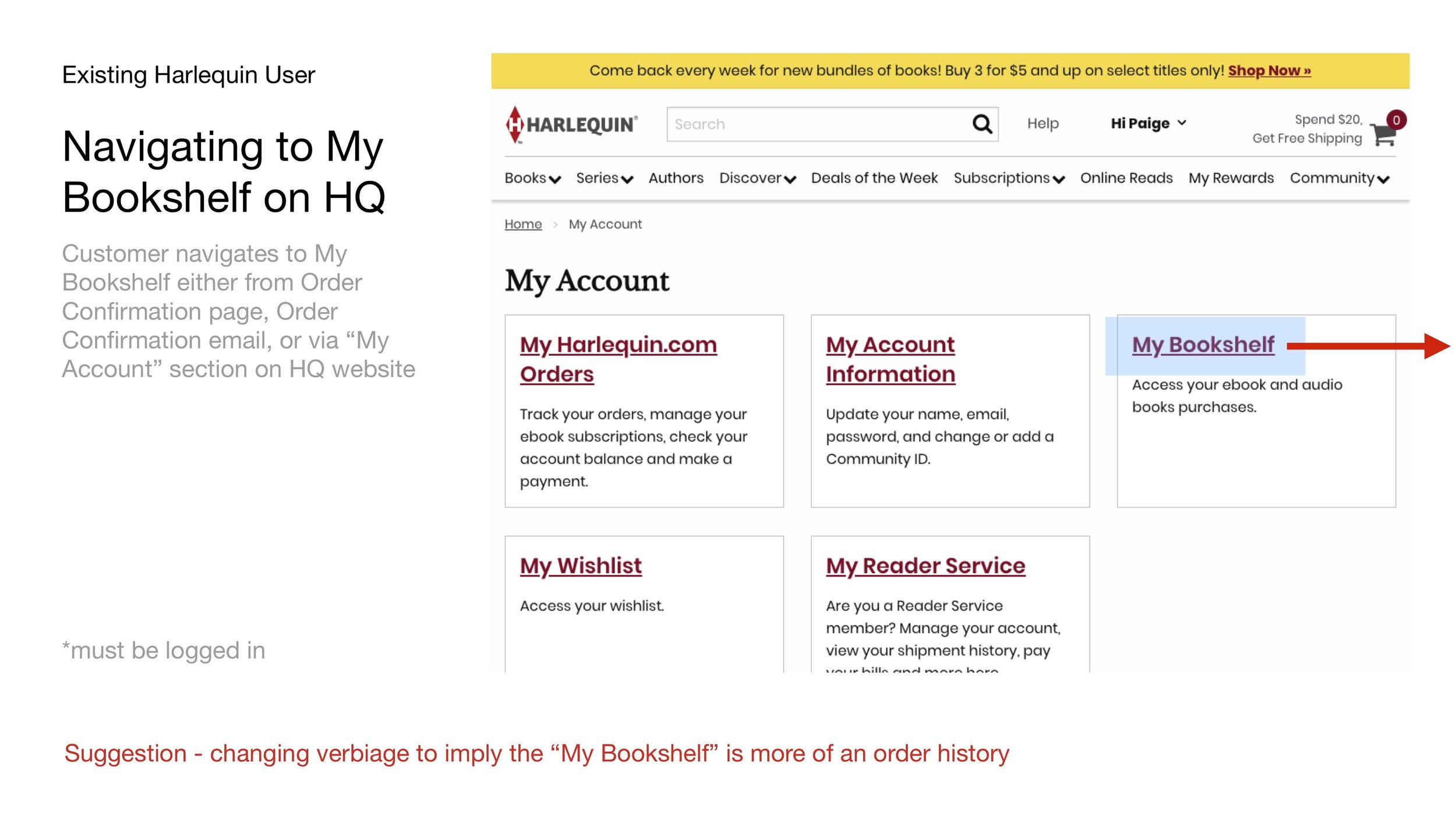
Task: Click 'Spend $20, Get Free Shipping' text
Action: point(1307,129)
